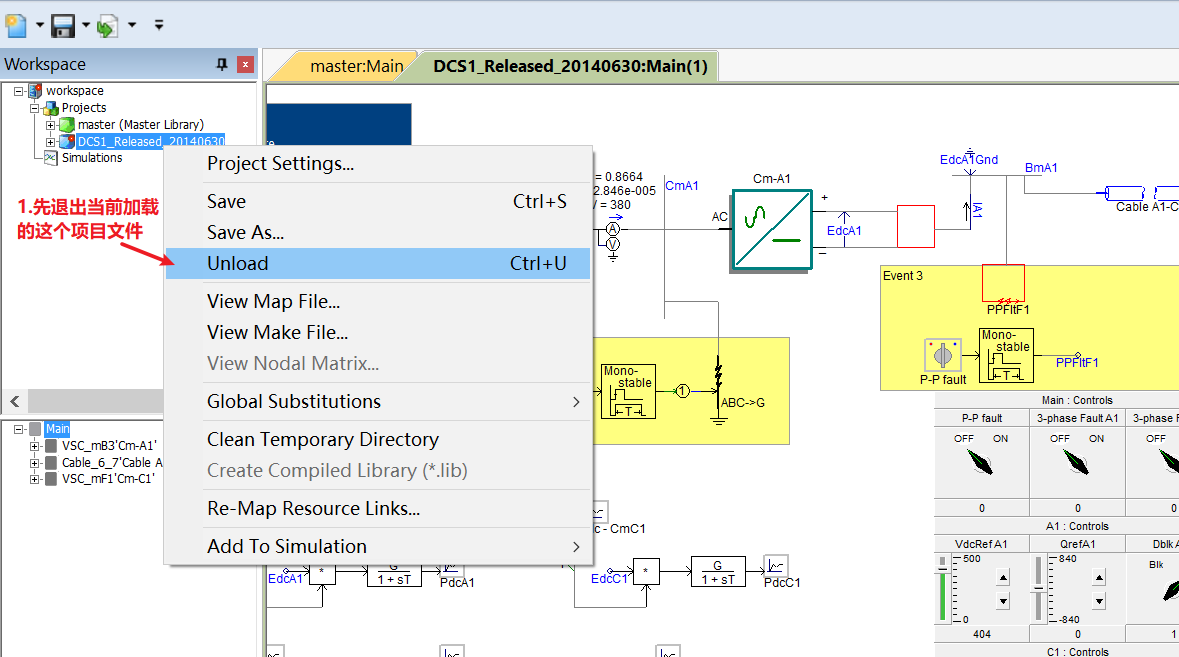Collapse the Main tree node
1179x657 pixels.
pos(19,429)
